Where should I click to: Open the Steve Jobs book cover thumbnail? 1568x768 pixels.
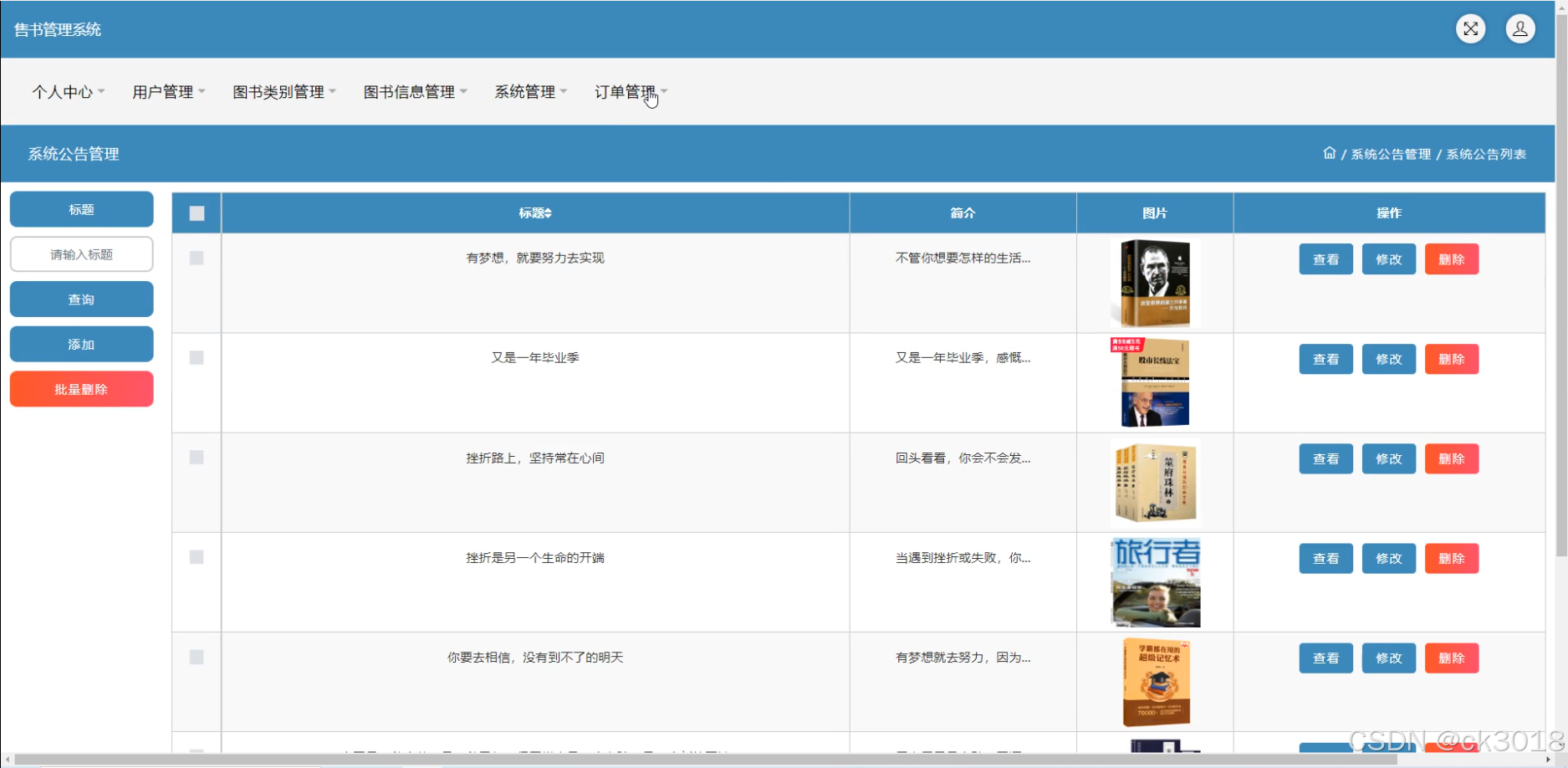(1155, 283)
